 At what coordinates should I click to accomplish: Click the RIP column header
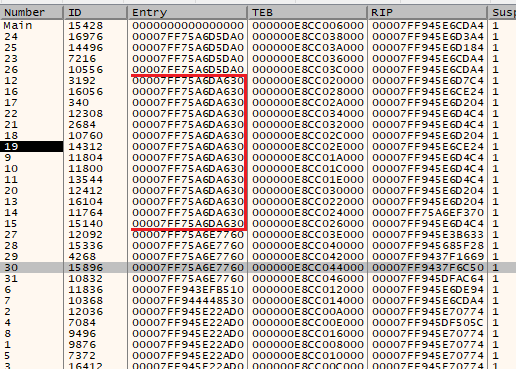427,13
